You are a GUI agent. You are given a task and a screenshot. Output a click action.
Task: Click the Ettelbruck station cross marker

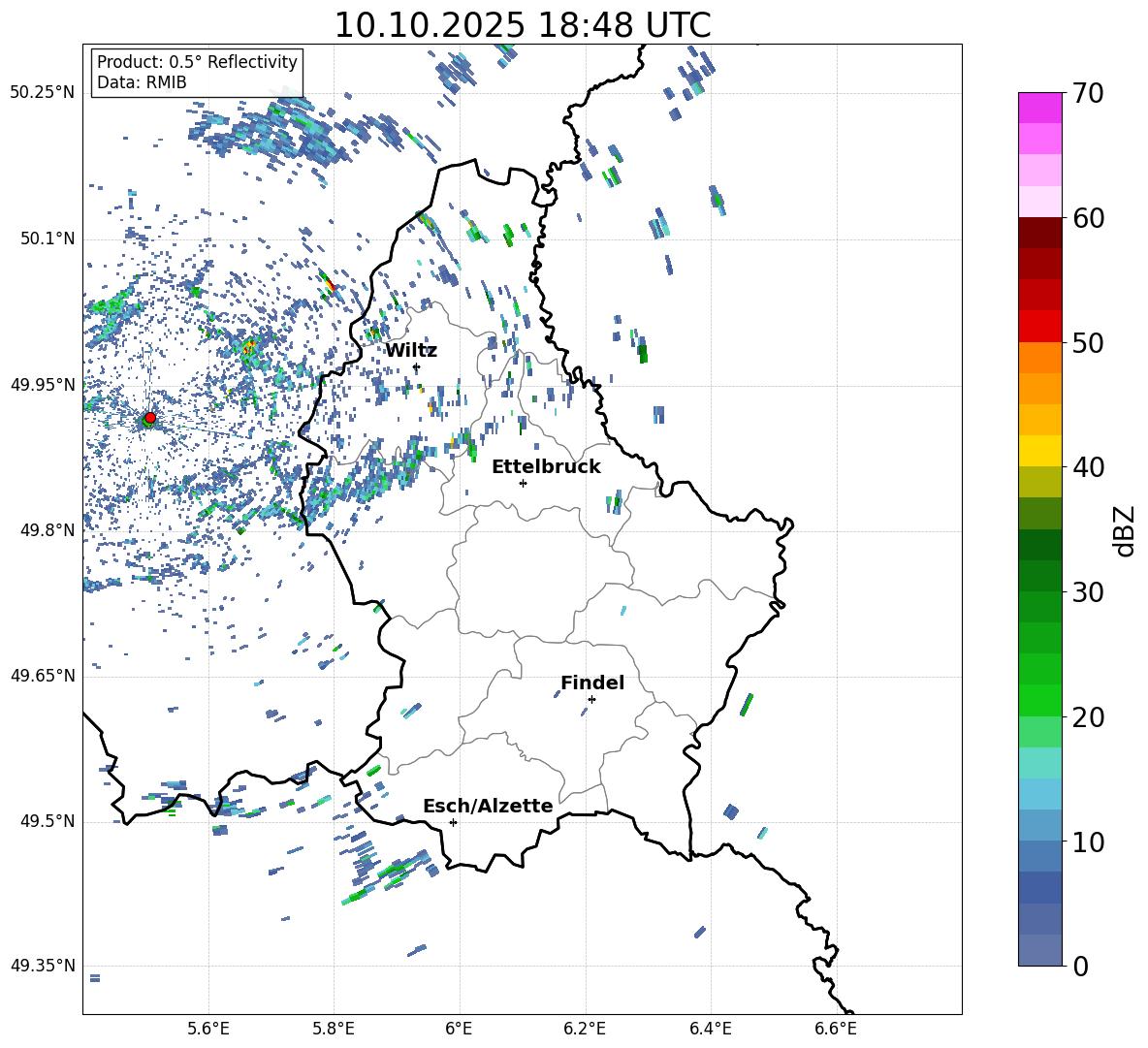[x=523, y=483]
